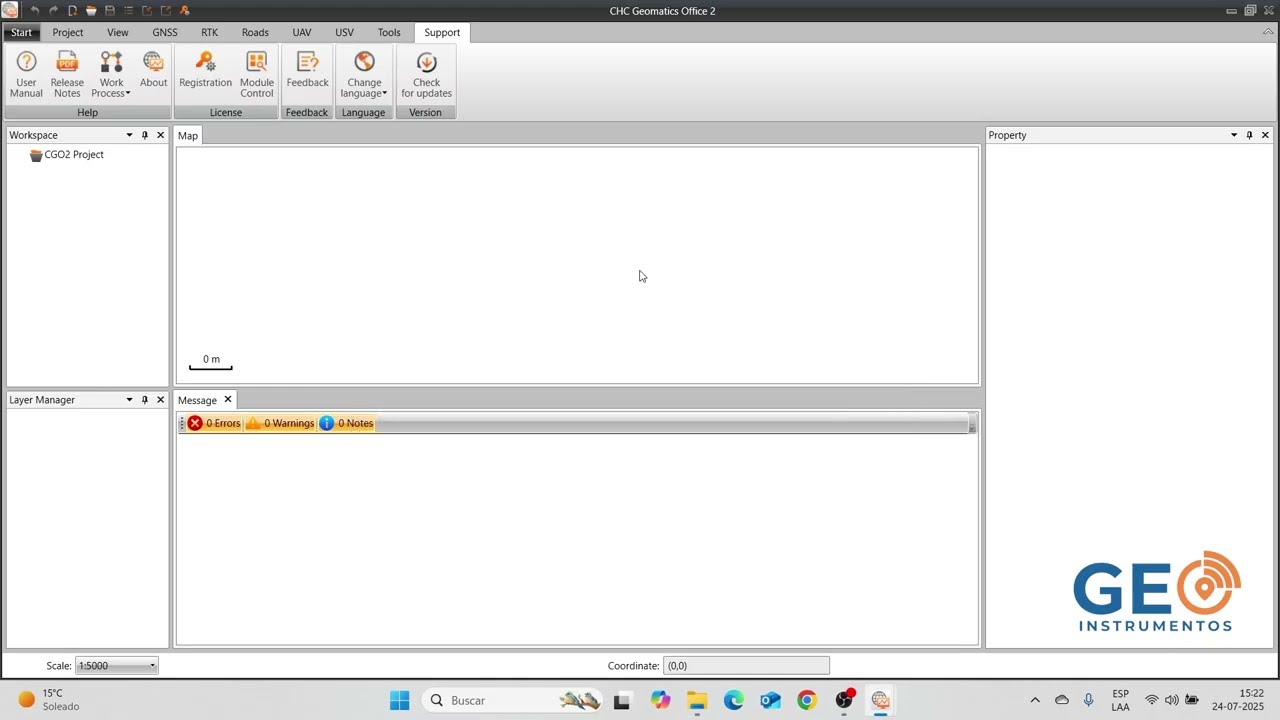
Task: Show hidden system tray icons
Action: click(x=1035, y=700)
